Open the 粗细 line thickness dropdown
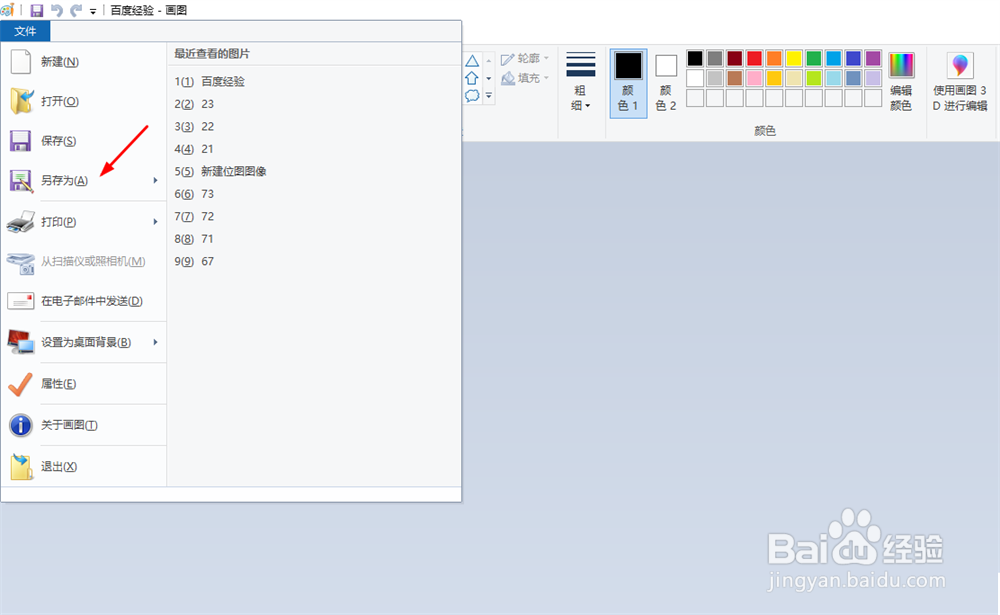This screenshot has height=615, width=1000. [580, 82]
